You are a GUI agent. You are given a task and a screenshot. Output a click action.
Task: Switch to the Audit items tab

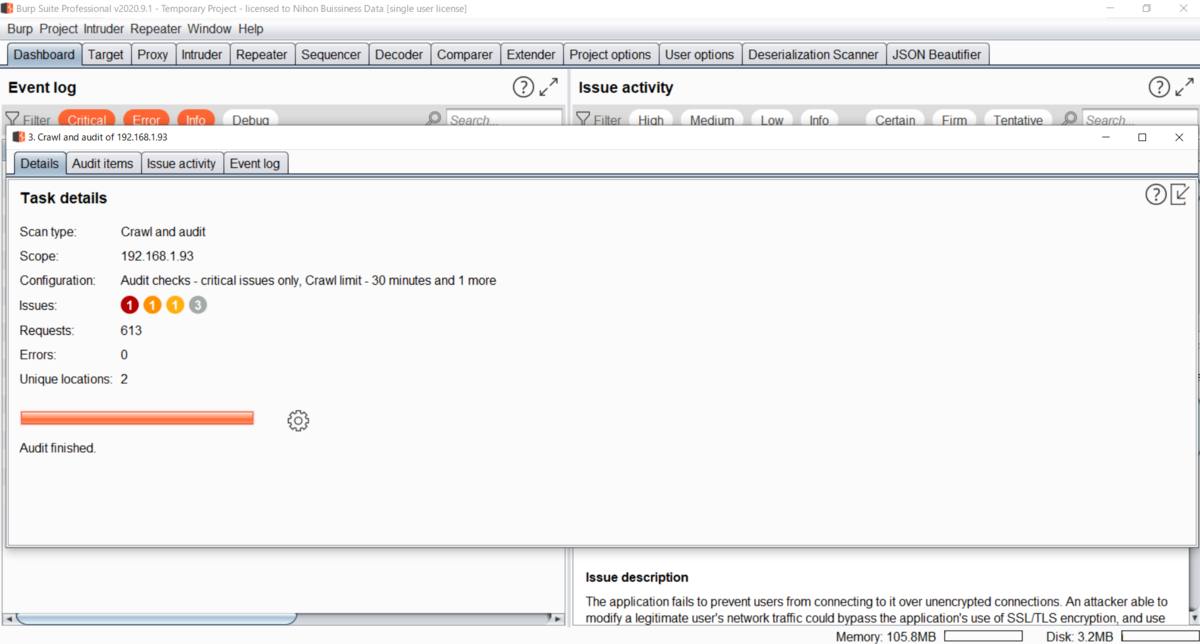[103, 163]
